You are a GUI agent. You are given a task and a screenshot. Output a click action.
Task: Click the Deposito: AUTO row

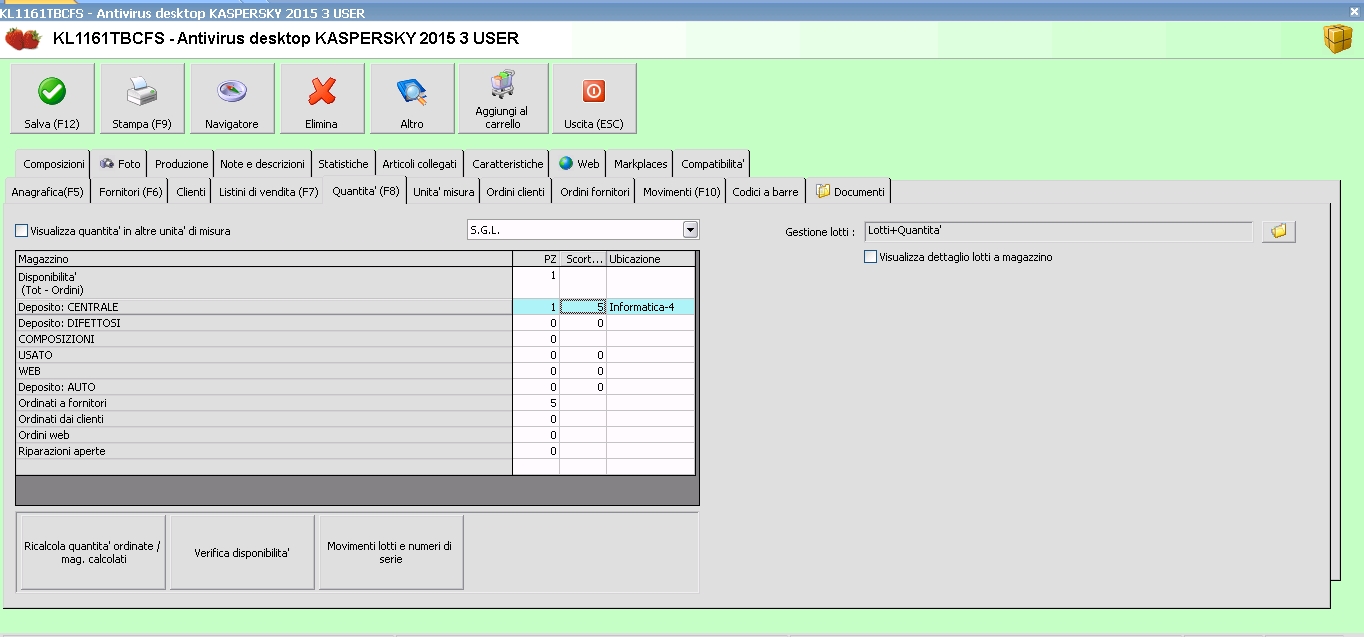[355, 387]
